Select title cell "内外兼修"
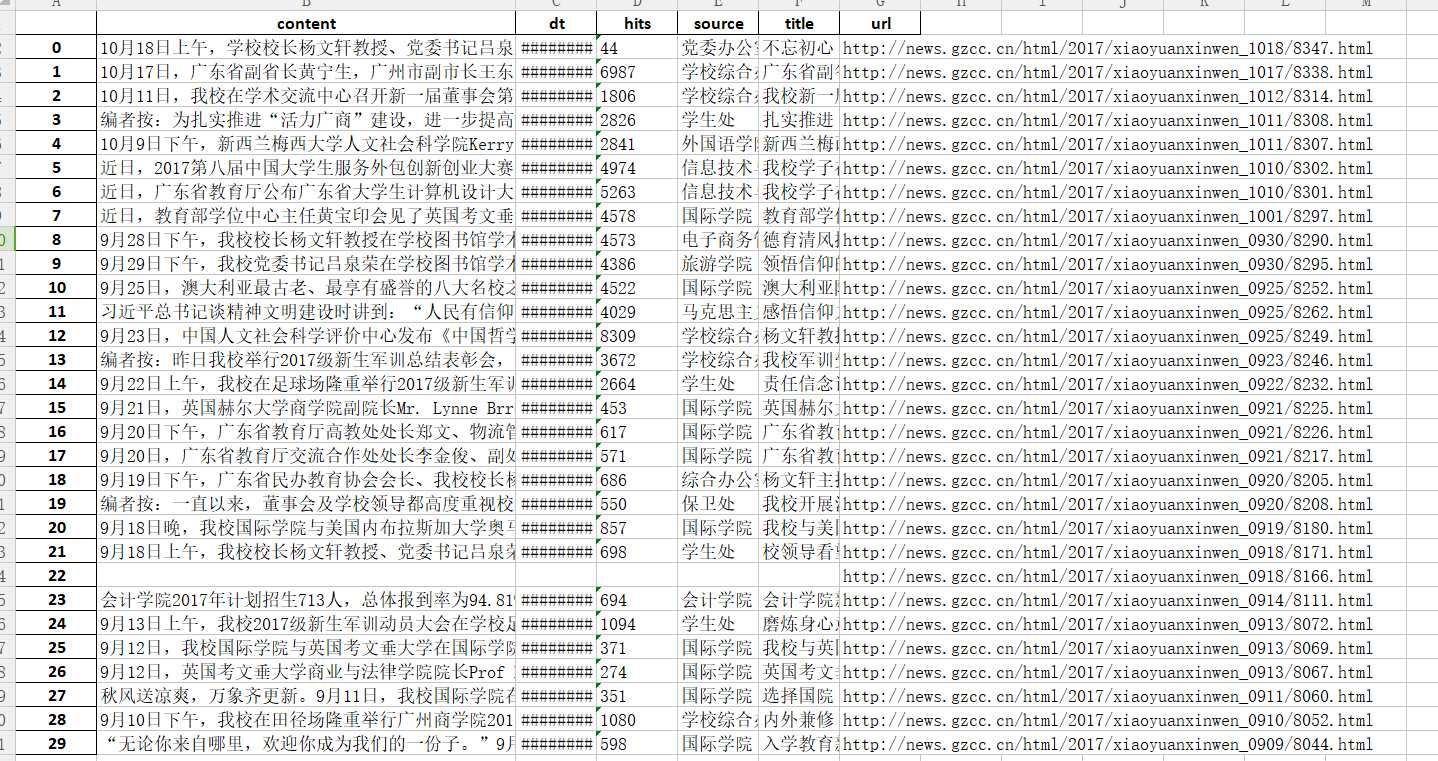 pos(799,719)
